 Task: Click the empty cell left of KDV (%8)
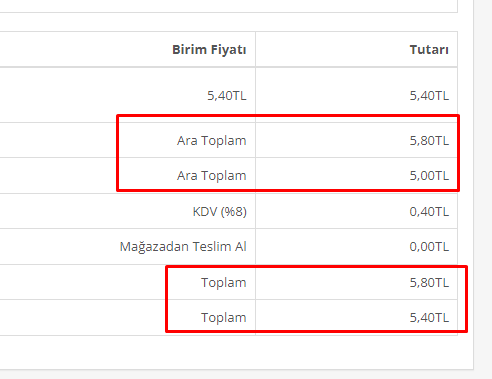93,211
